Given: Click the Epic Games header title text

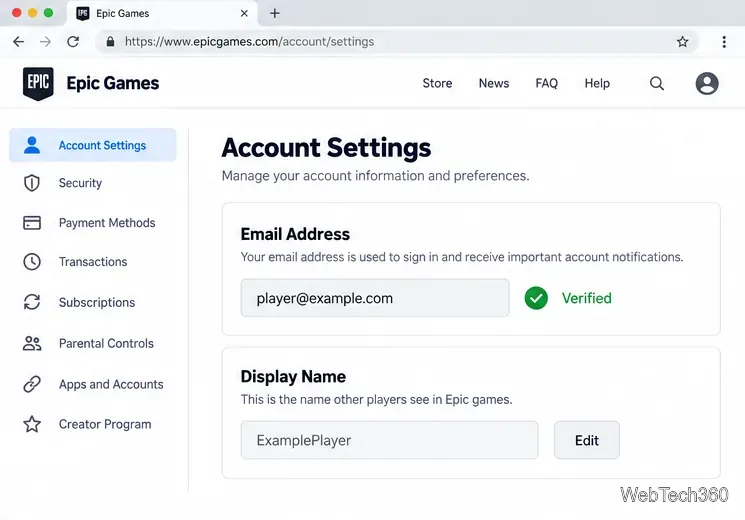Looking at the screenshot, I should click(113, 83).
